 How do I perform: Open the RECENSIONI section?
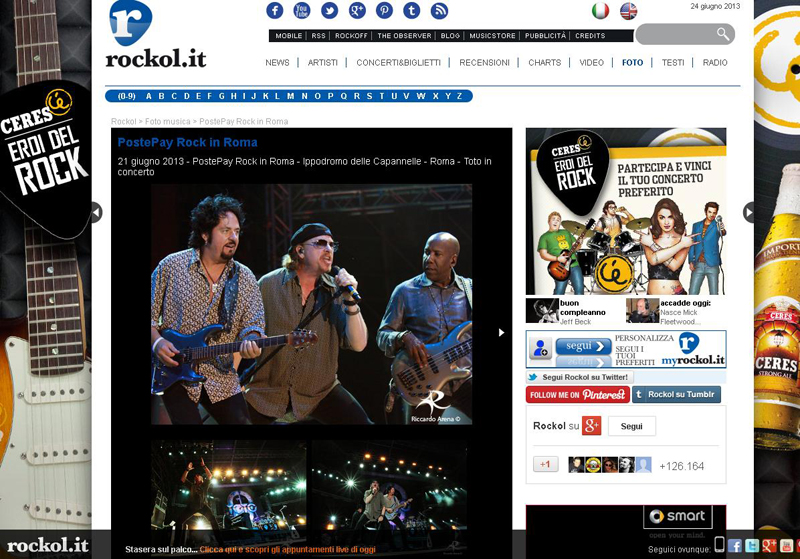pos(484,62)
